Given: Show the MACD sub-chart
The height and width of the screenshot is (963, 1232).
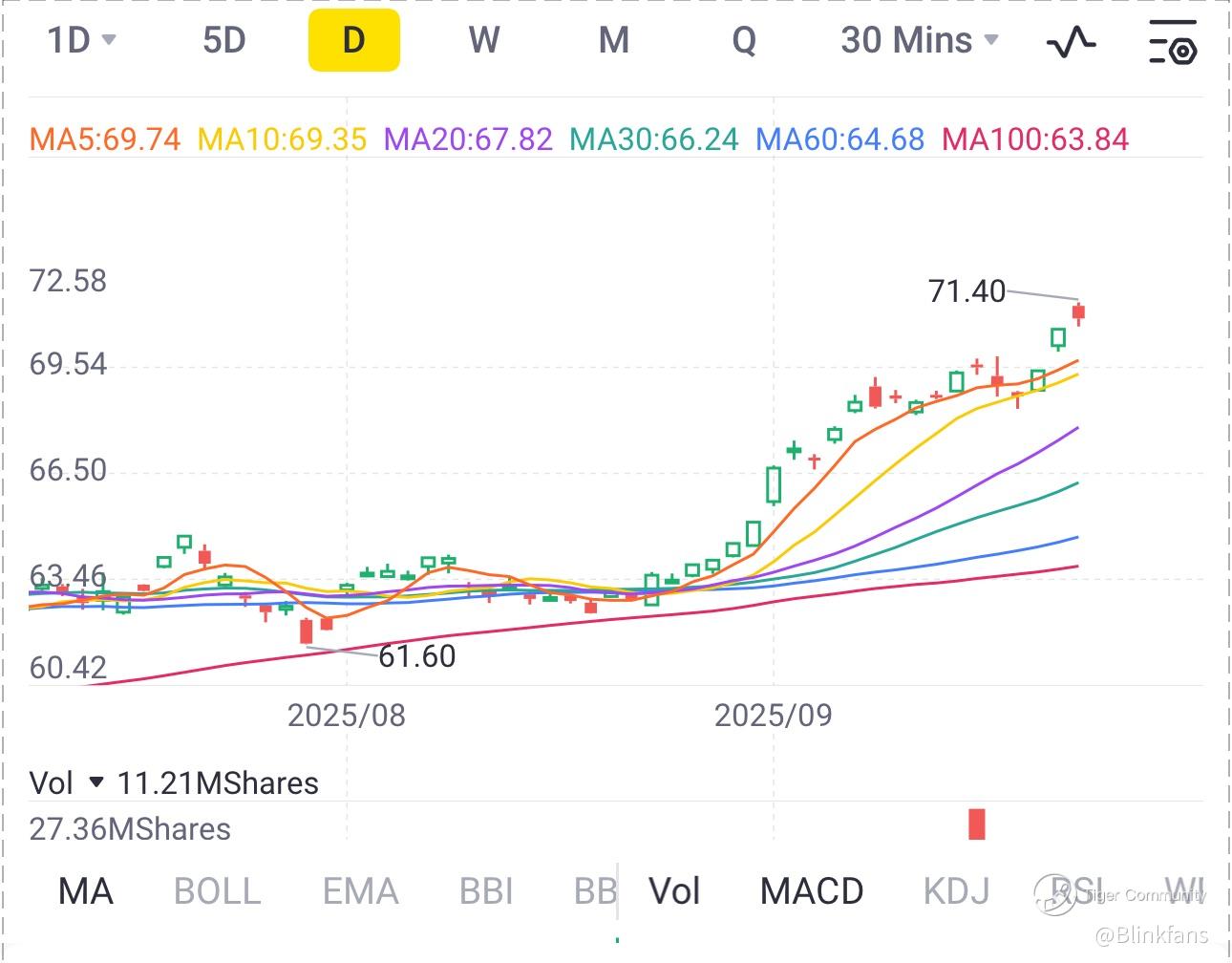Looking at the screenshot, I should click(x=812, y=891).
